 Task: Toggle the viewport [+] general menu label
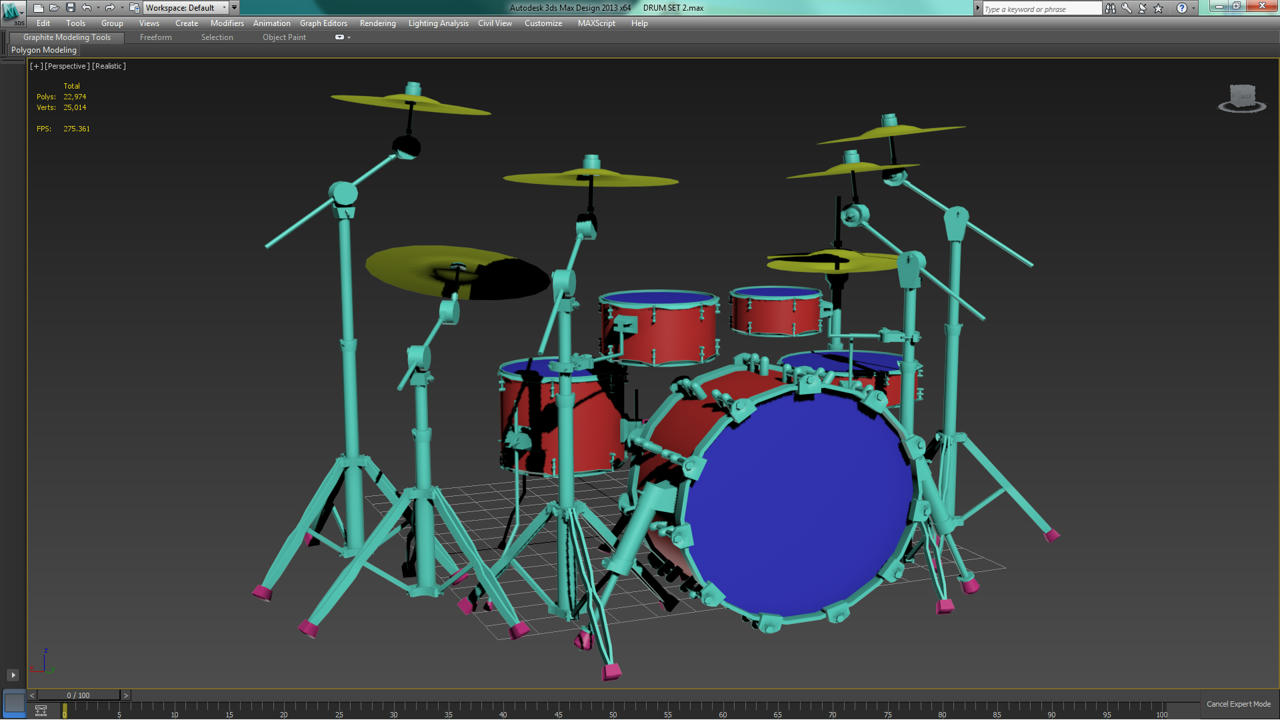pyautogui.click(x=36, y=66)
